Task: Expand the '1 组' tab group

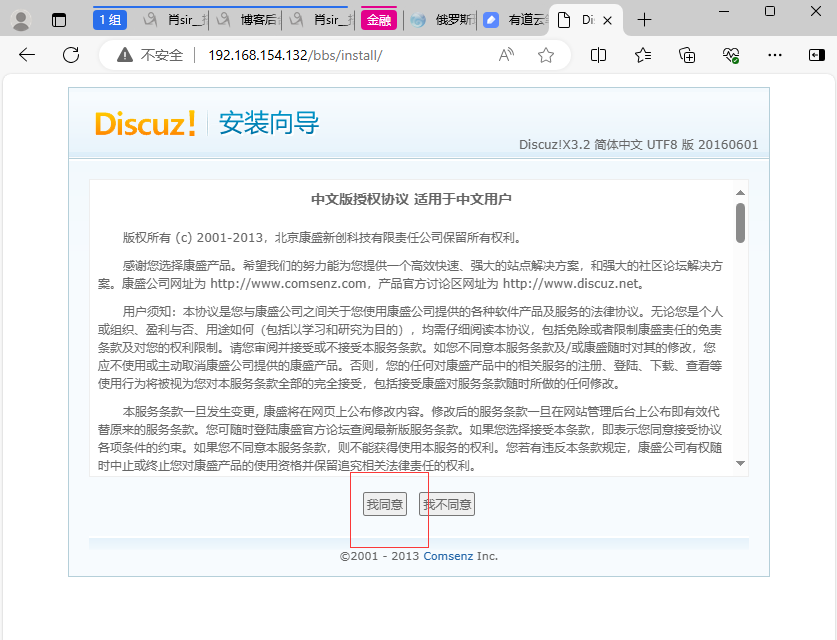Action: point(110,20)
